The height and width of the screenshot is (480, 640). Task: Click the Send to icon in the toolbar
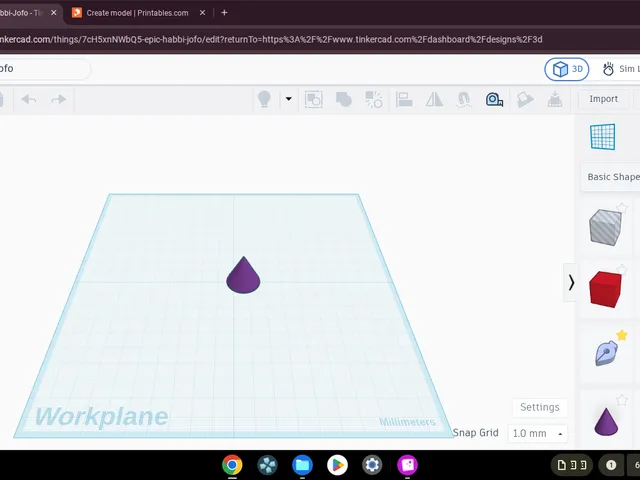[x=555, y=99]
